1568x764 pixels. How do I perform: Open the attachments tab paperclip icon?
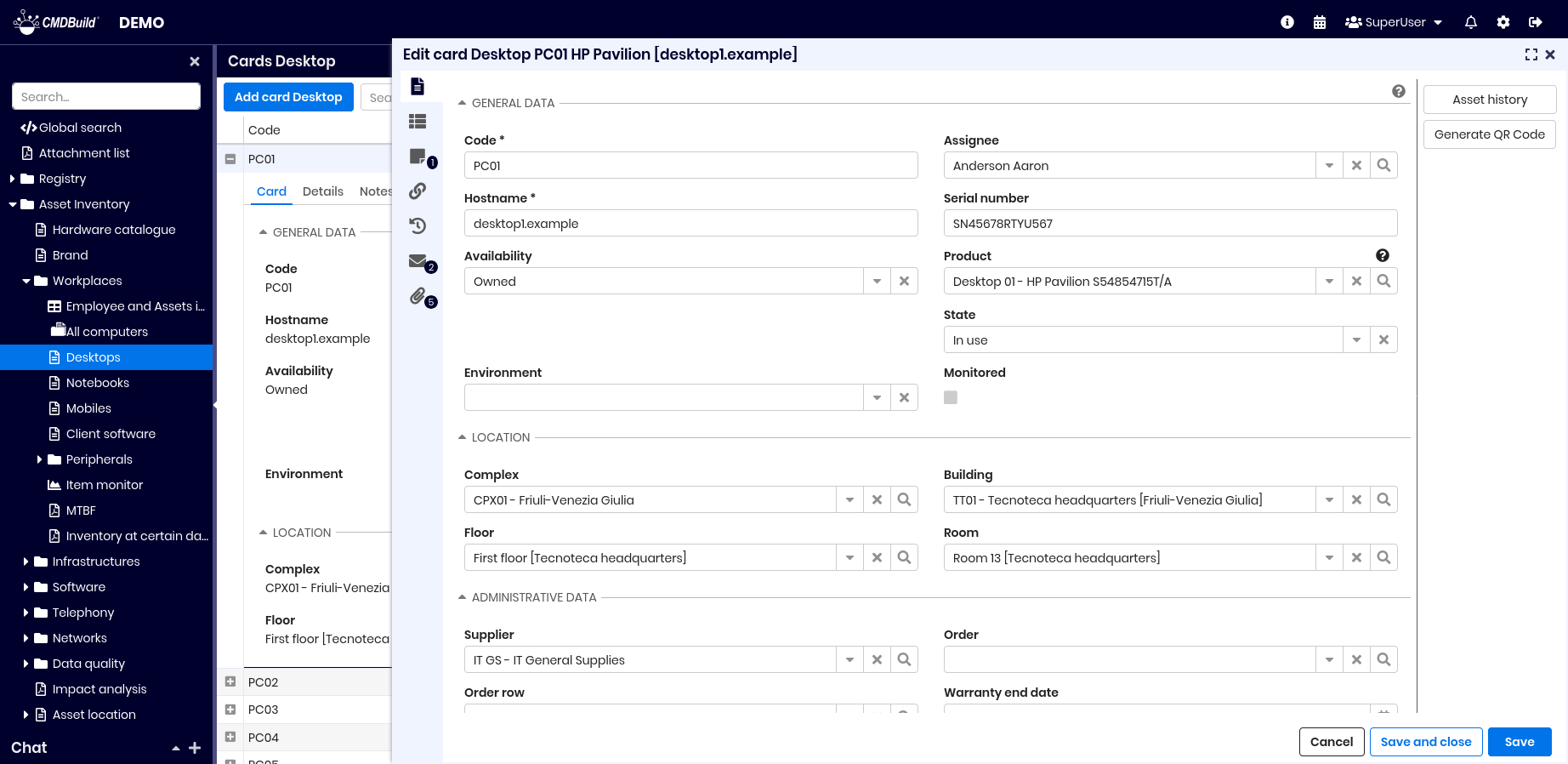pos(418,296)
